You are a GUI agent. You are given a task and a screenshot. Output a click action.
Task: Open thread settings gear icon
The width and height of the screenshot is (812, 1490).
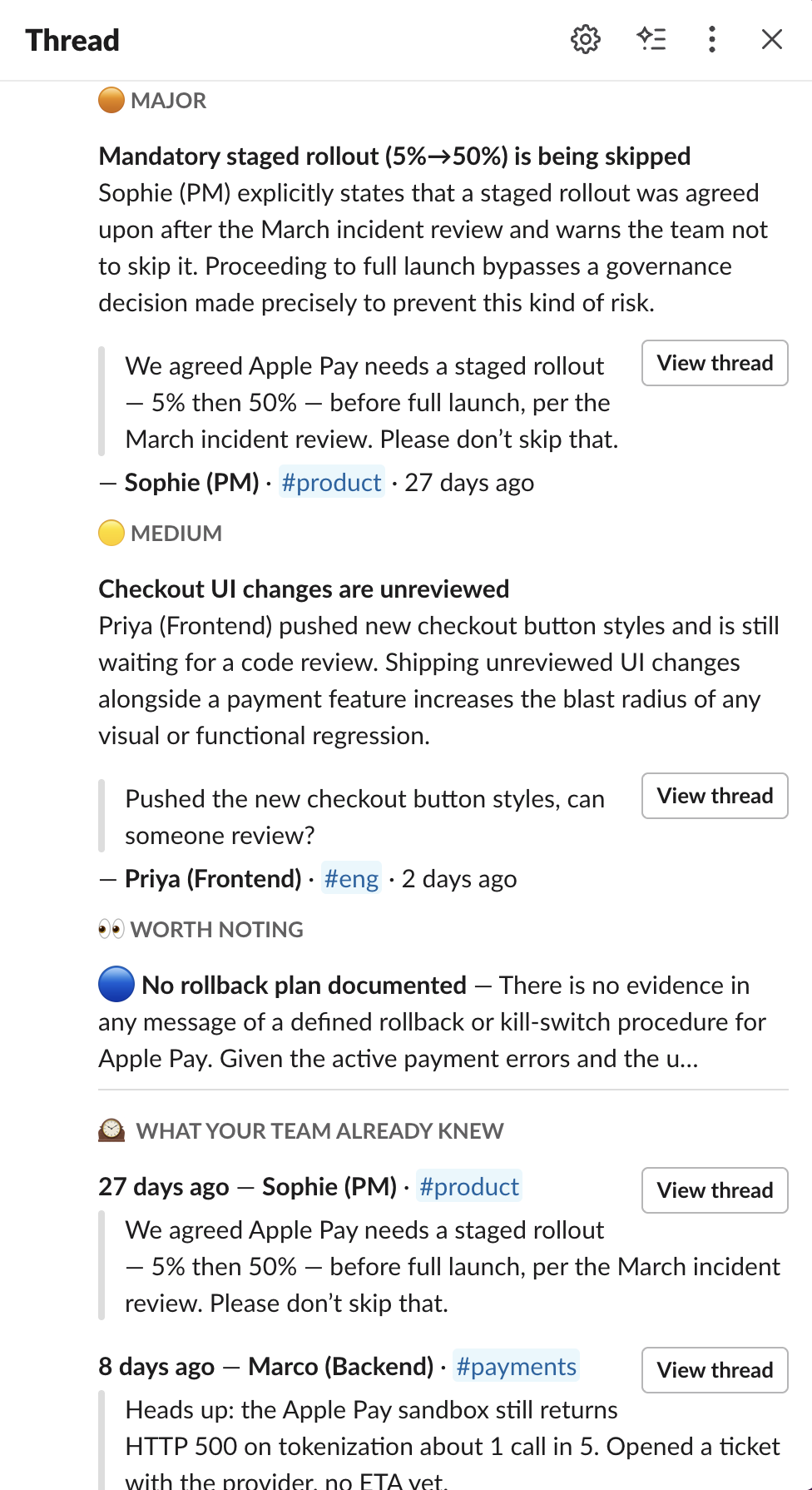pos(586,39)
